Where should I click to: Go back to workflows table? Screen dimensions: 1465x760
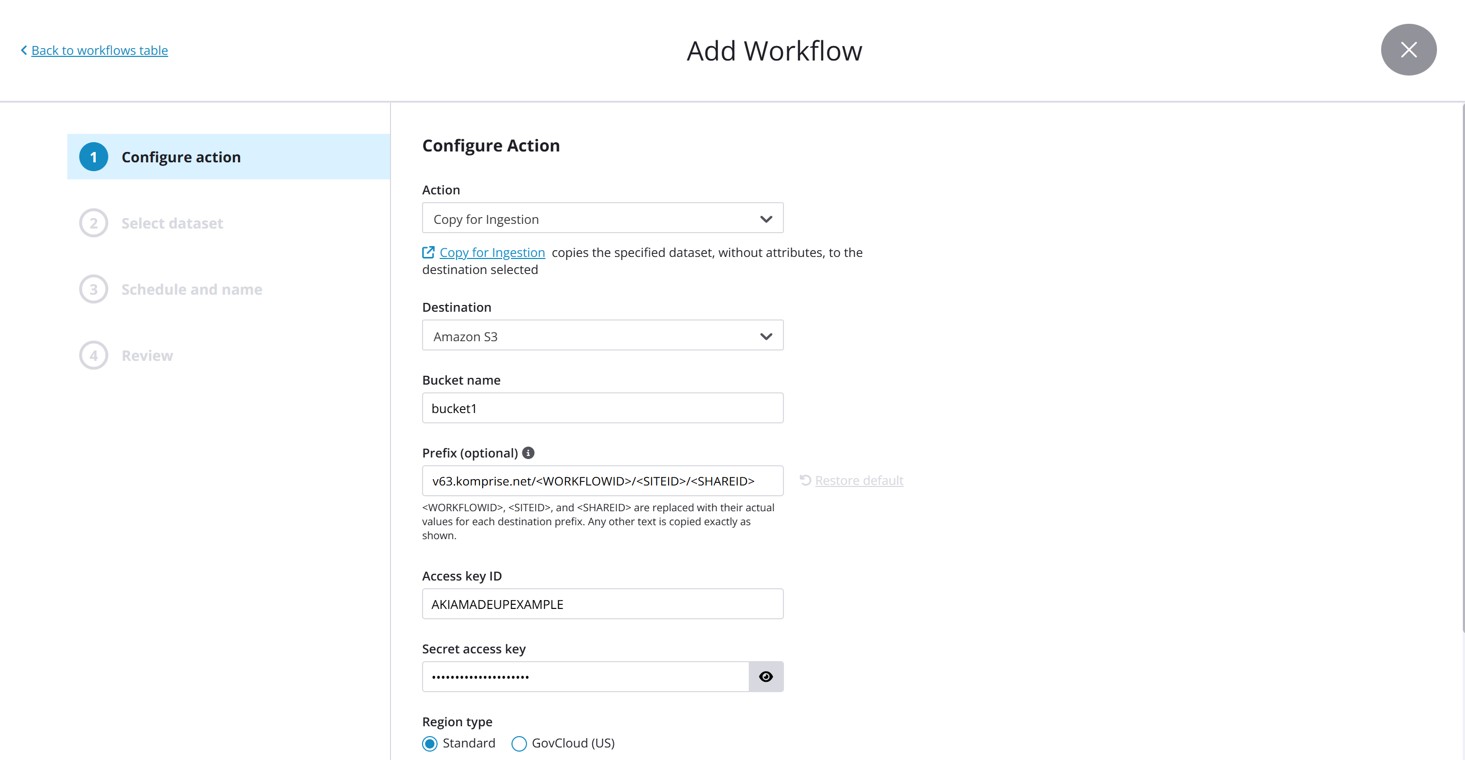pos(99,50)
